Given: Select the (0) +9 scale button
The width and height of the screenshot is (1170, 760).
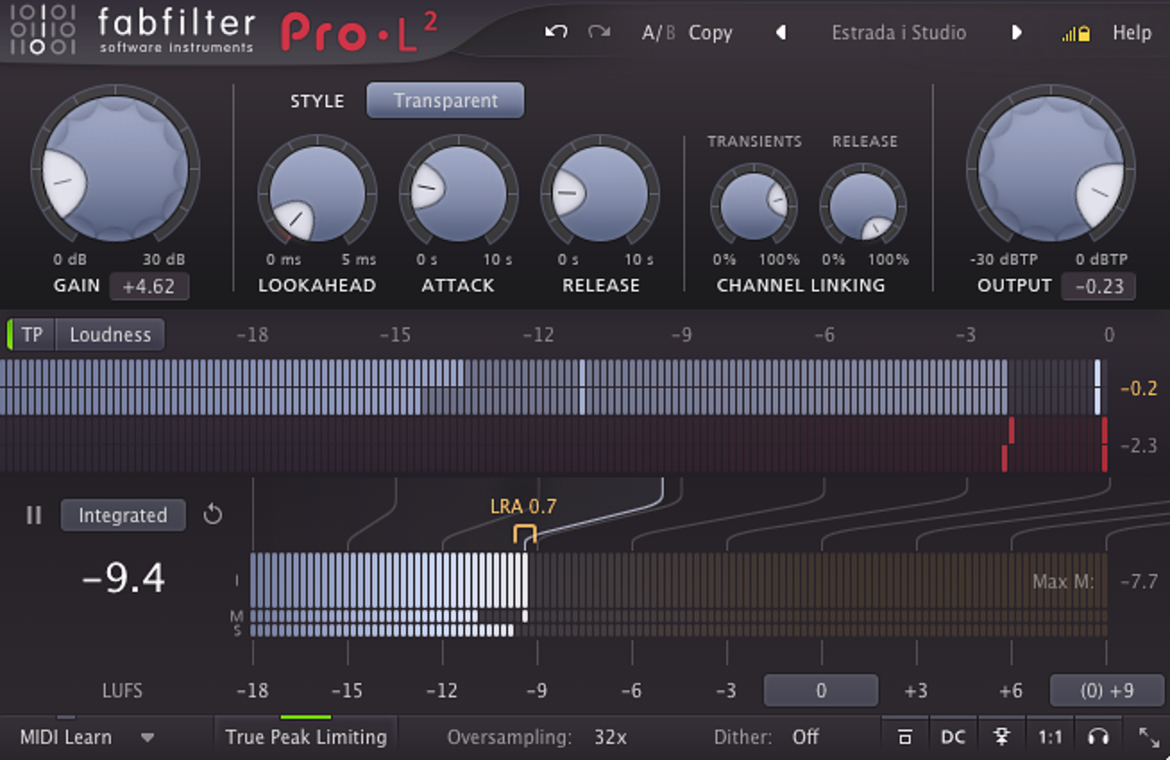Looking at the screenshot, I should [1107, 691].
